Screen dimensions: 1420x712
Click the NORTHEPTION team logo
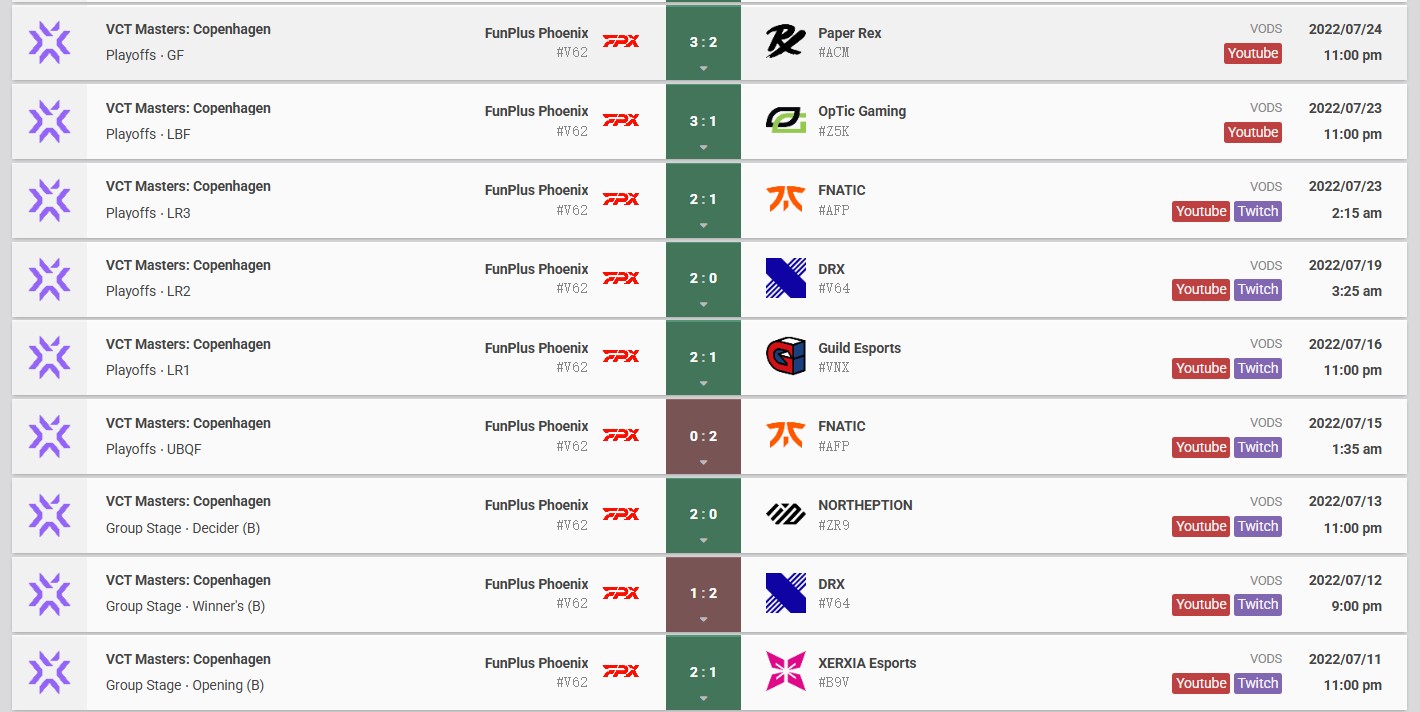[785, 514]
